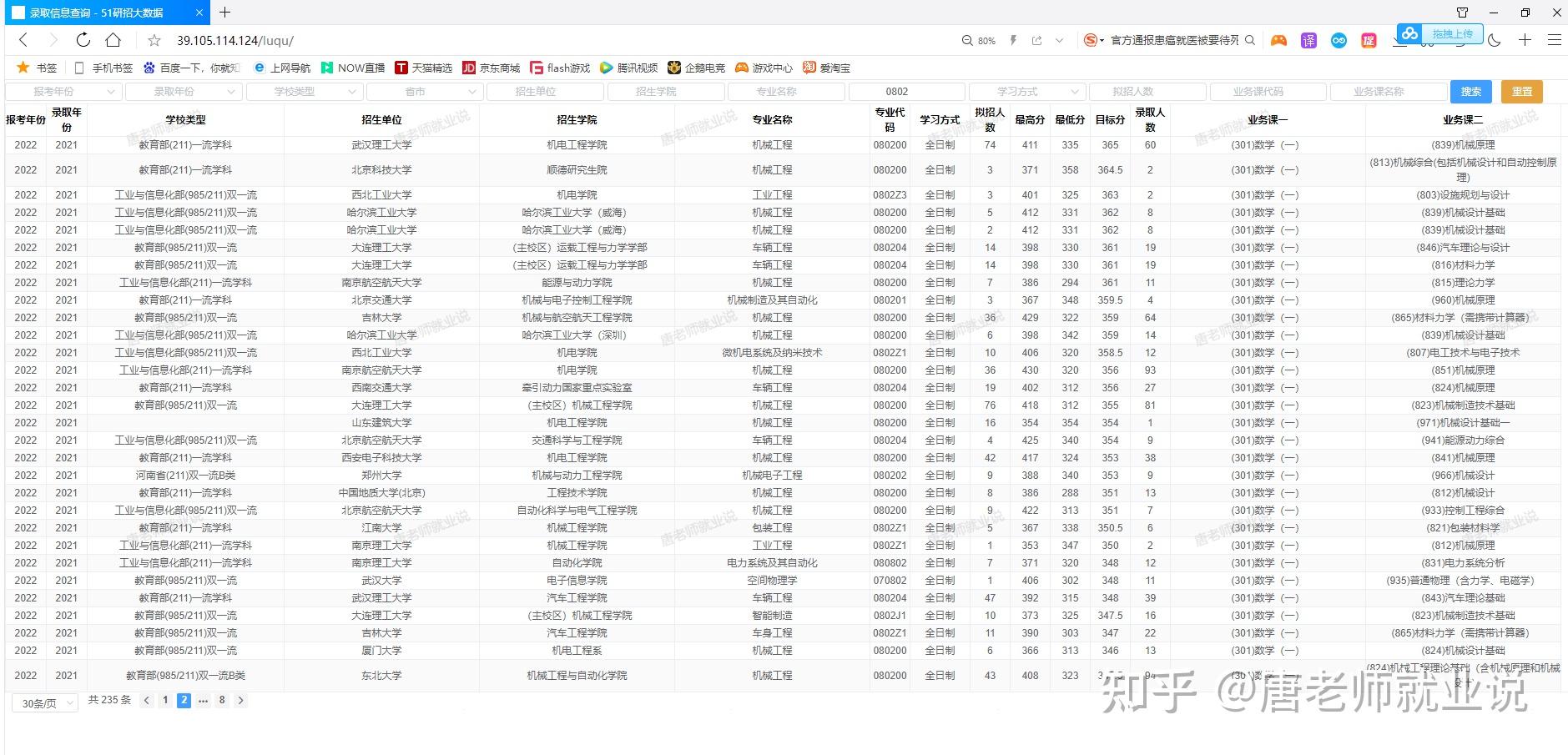Open the purple translate extension
Image resolution: width=1568 pixels, height=755 pixels.
[x=1308, y=40]
